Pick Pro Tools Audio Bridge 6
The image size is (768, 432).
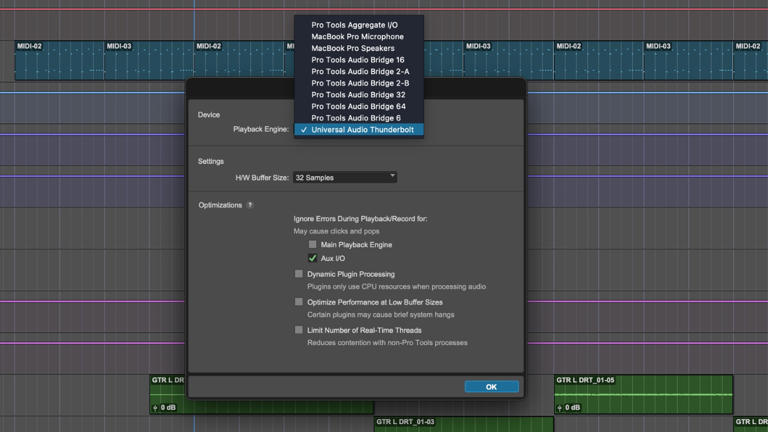coord(355,118)
